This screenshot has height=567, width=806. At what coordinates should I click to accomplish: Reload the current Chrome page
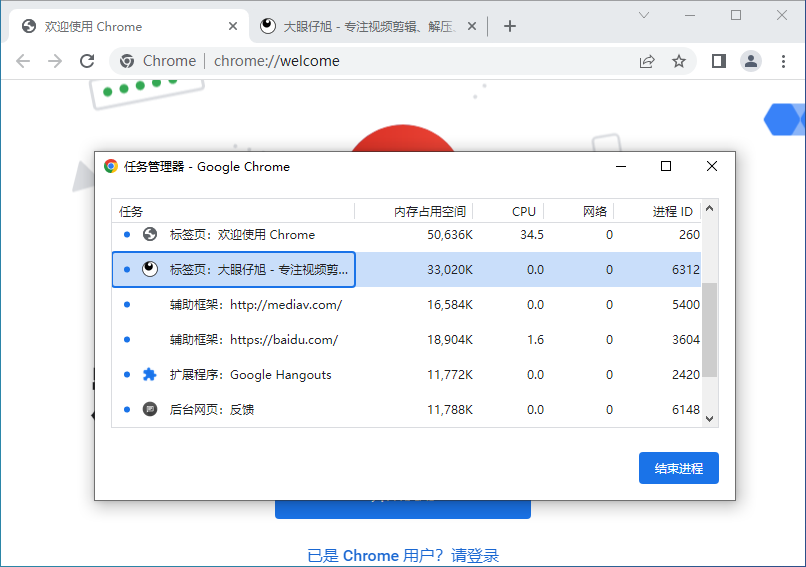click(x=87, y=61)
